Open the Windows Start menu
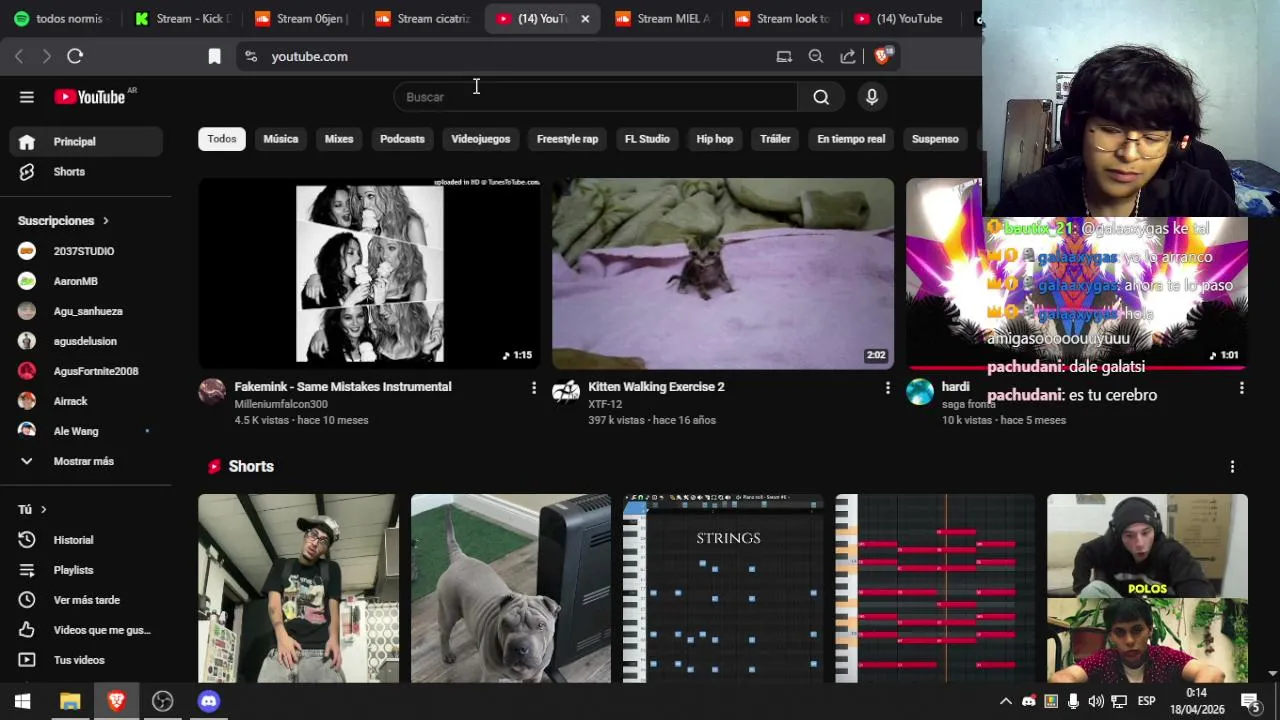The width and height of the screenshot is (1280, 720). [x=23, y=701]
